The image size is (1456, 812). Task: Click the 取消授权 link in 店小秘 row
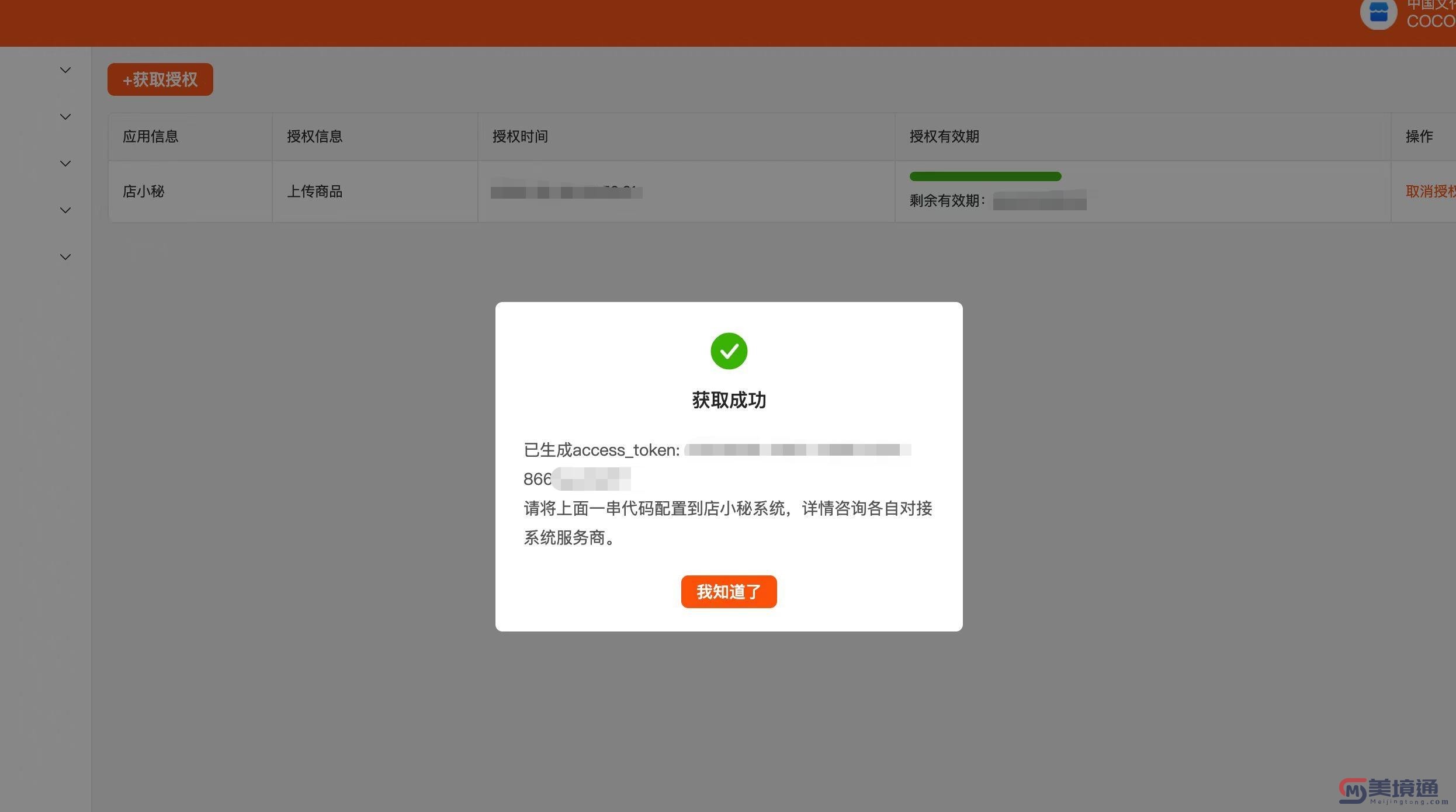coord(1430,192)
